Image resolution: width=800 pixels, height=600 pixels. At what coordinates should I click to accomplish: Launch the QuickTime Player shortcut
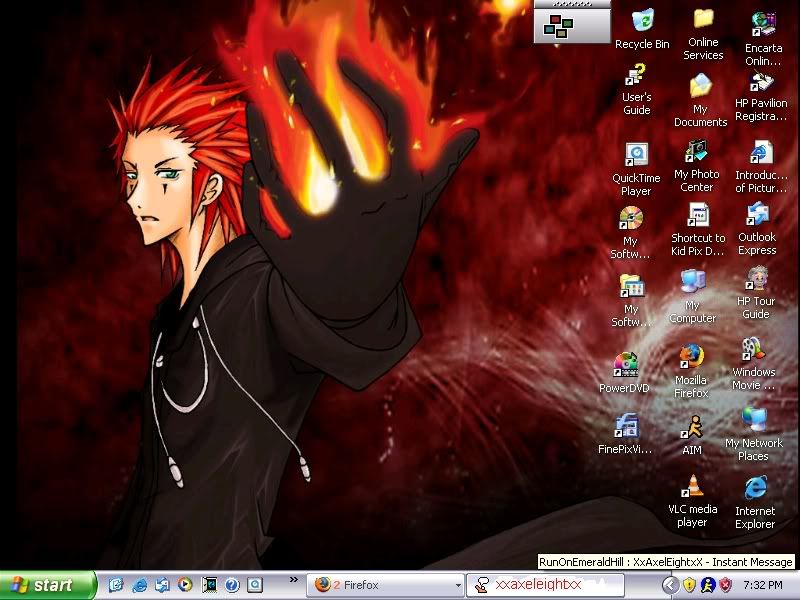(x=636, y=169)
